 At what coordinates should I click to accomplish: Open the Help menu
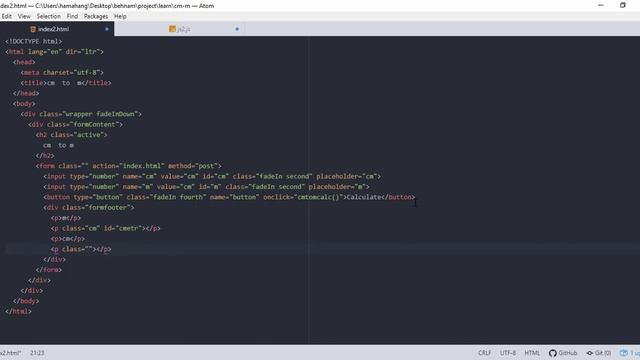coord(120,16)
